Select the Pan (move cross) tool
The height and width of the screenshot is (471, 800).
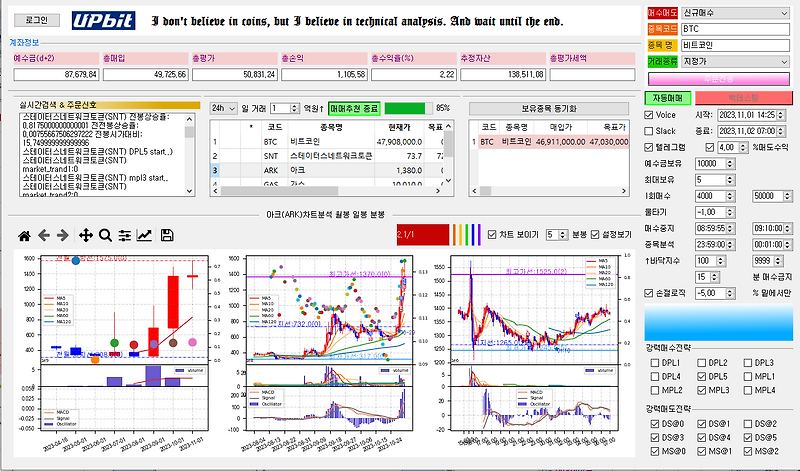(86, 235)
